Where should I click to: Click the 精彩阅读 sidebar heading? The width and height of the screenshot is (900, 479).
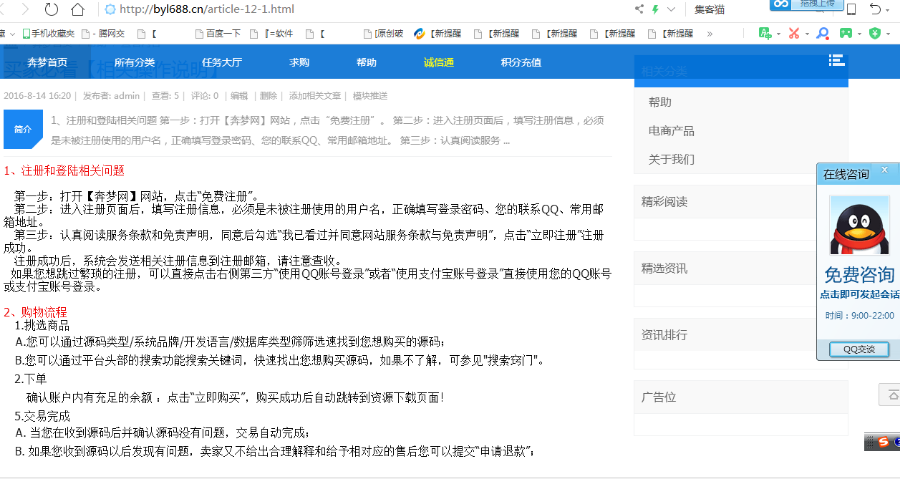point(664,201)
